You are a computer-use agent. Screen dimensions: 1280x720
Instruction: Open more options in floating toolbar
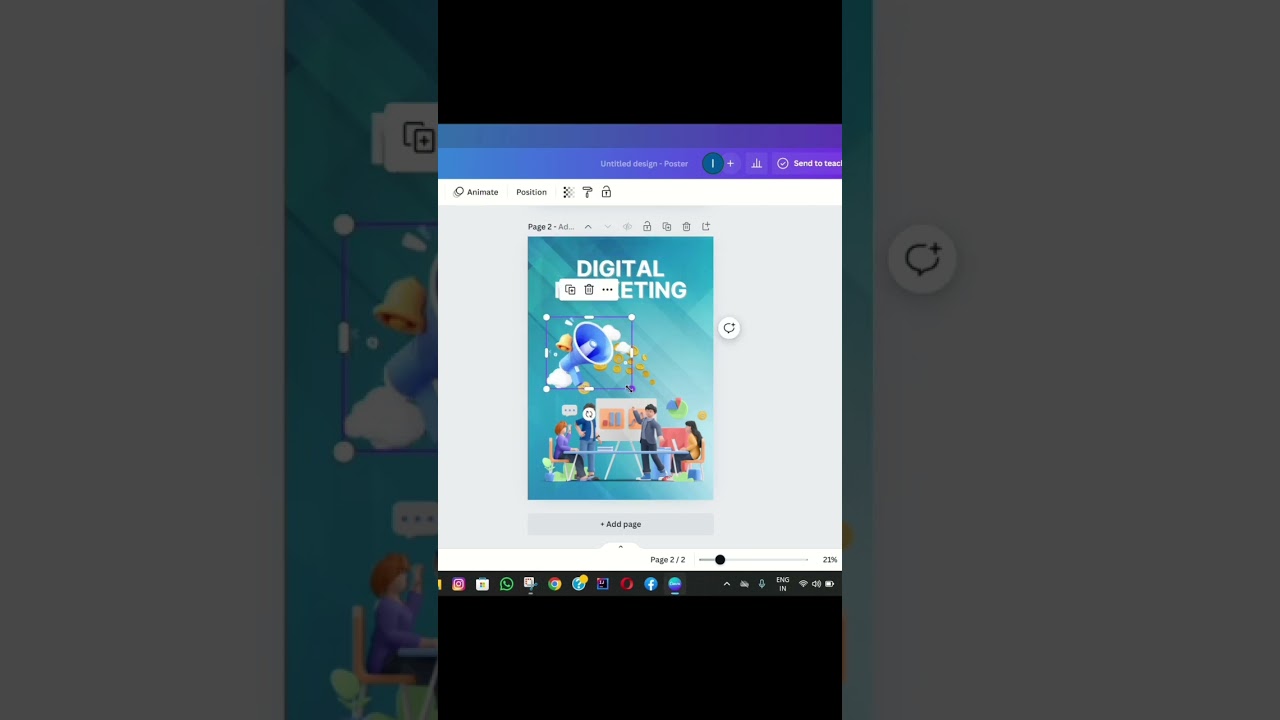point(607,290)
